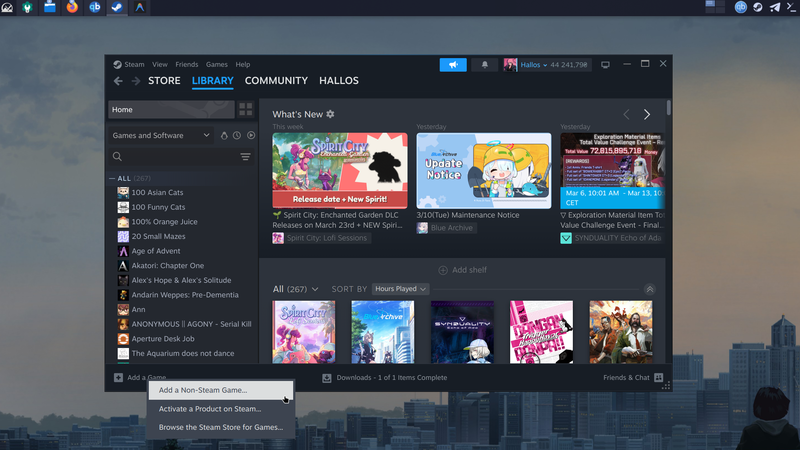Show previous What's New items arrow

(x=627, y=114)
